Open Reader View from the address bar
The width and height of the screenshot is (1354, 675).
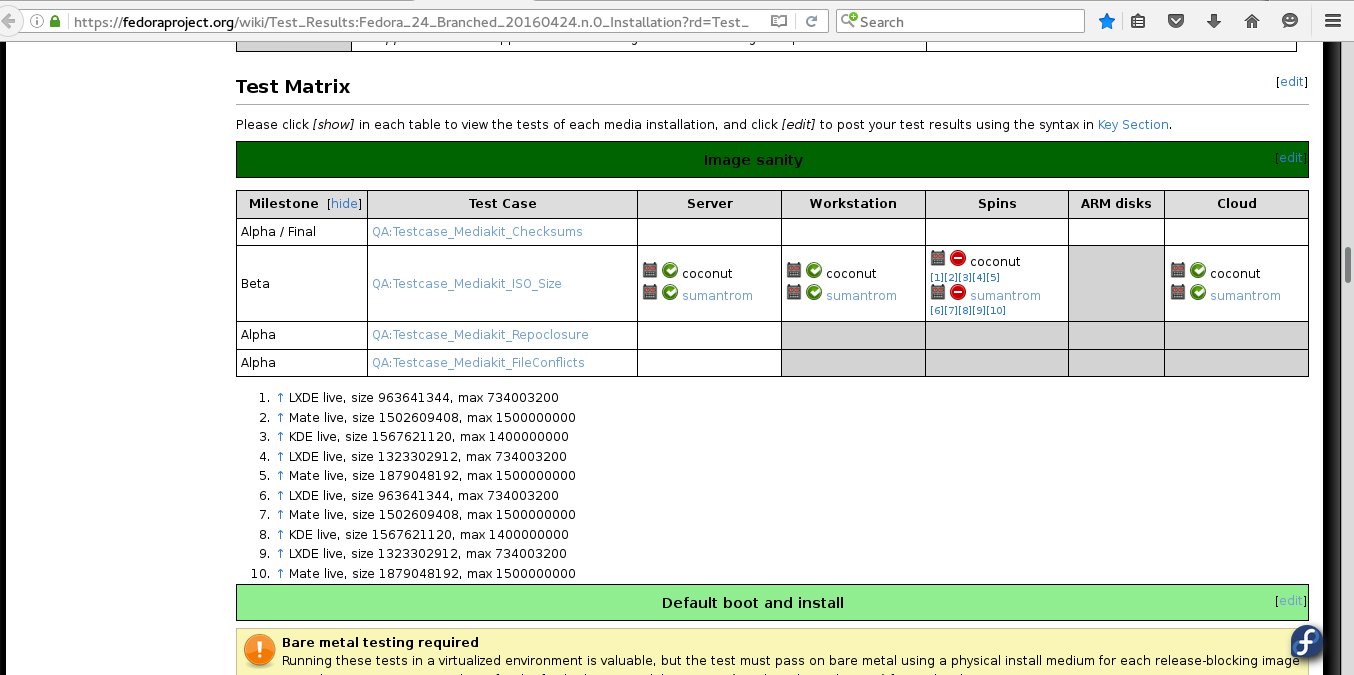click(779, 21)
